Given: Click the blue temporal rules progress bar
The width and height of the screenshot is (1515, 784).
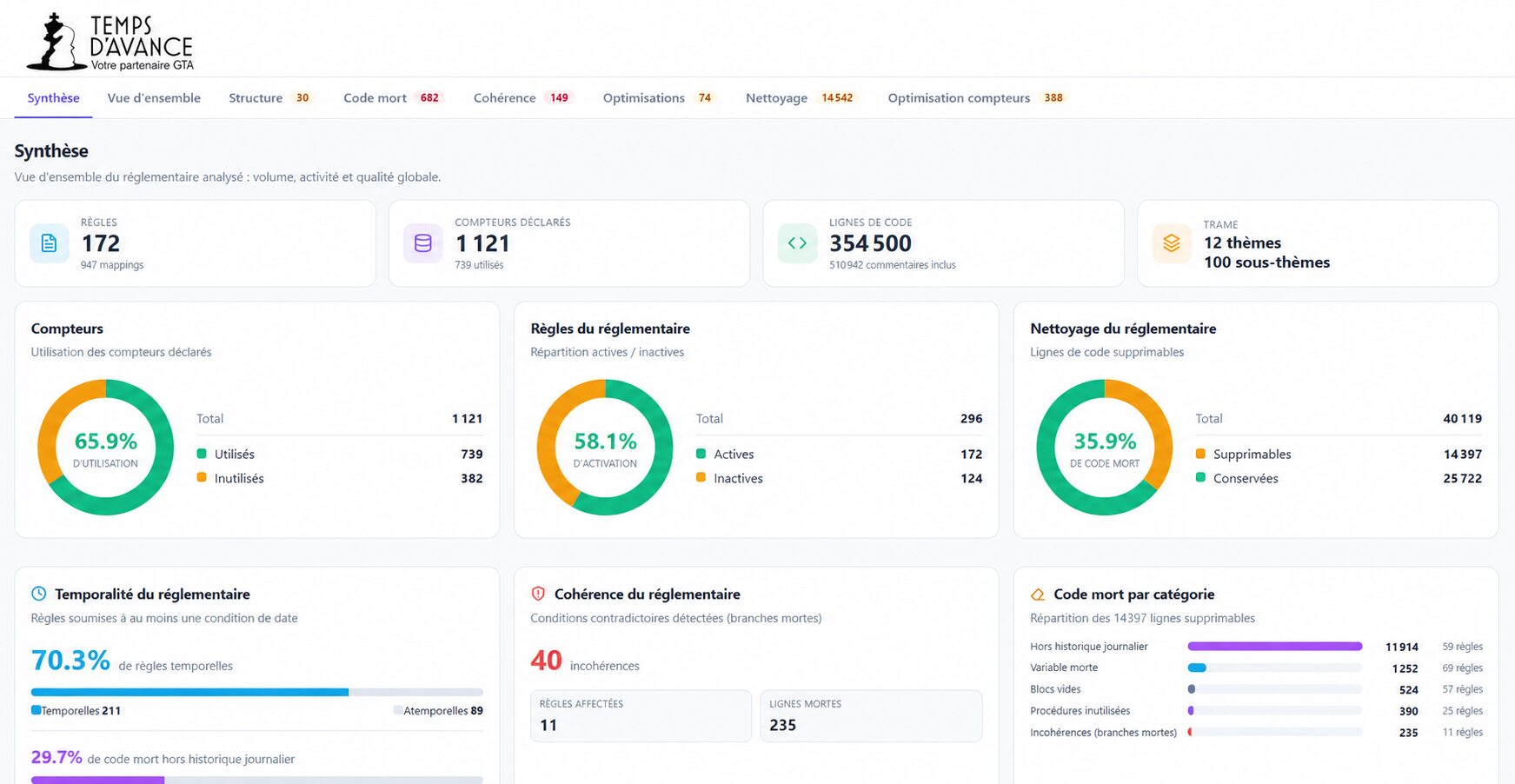Looking at the screenshot, I should [x=190, y=692].
